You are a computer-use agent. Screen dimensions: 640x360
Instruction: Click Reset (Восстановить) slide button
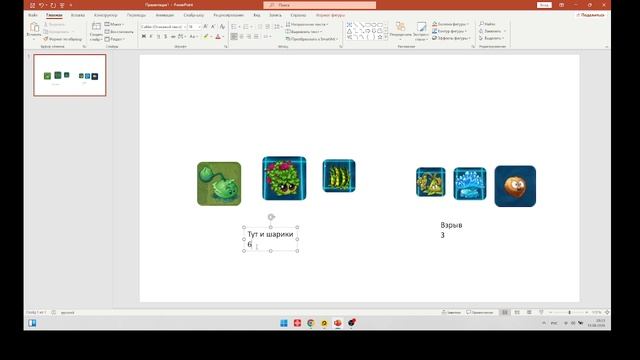pyautogui.click(x=119, y=32)
